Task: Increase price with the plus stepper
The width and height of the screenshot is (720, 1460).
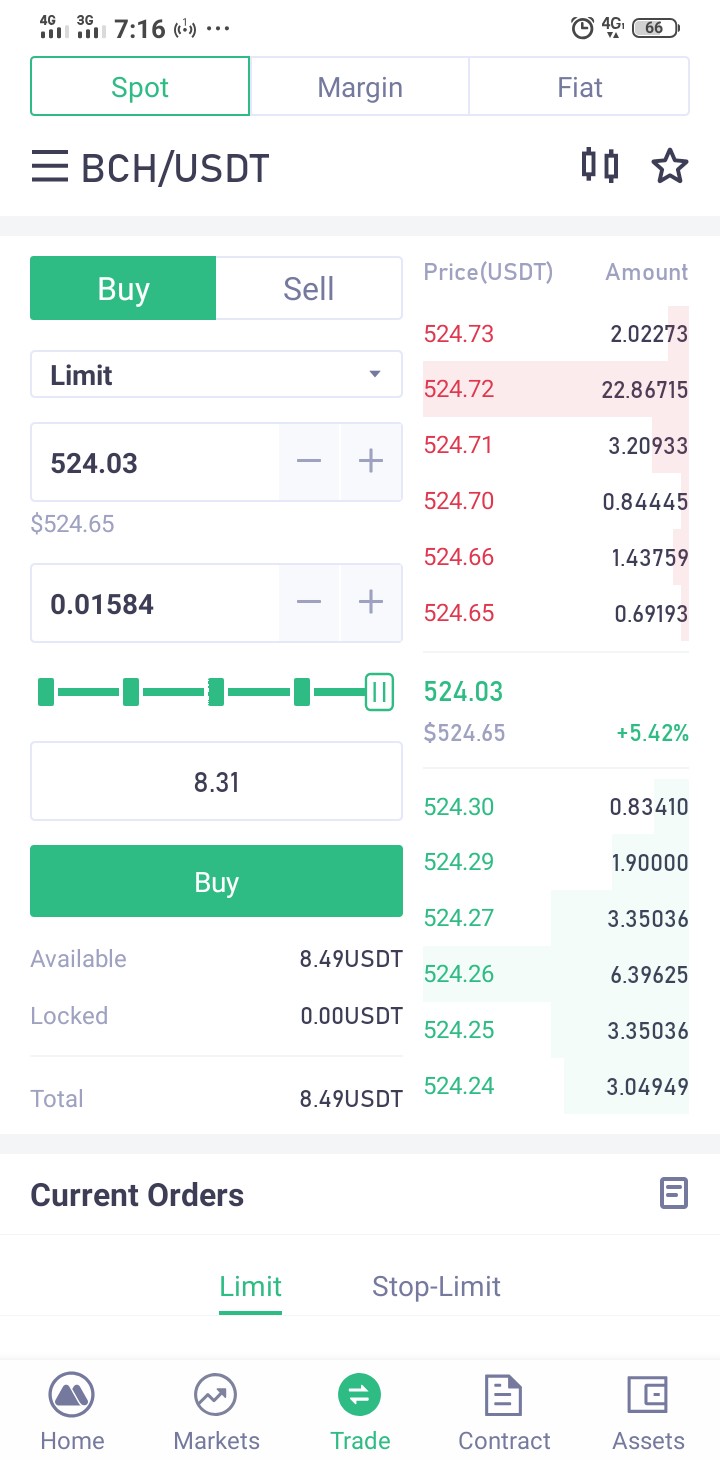Action: tap(371, 461)
